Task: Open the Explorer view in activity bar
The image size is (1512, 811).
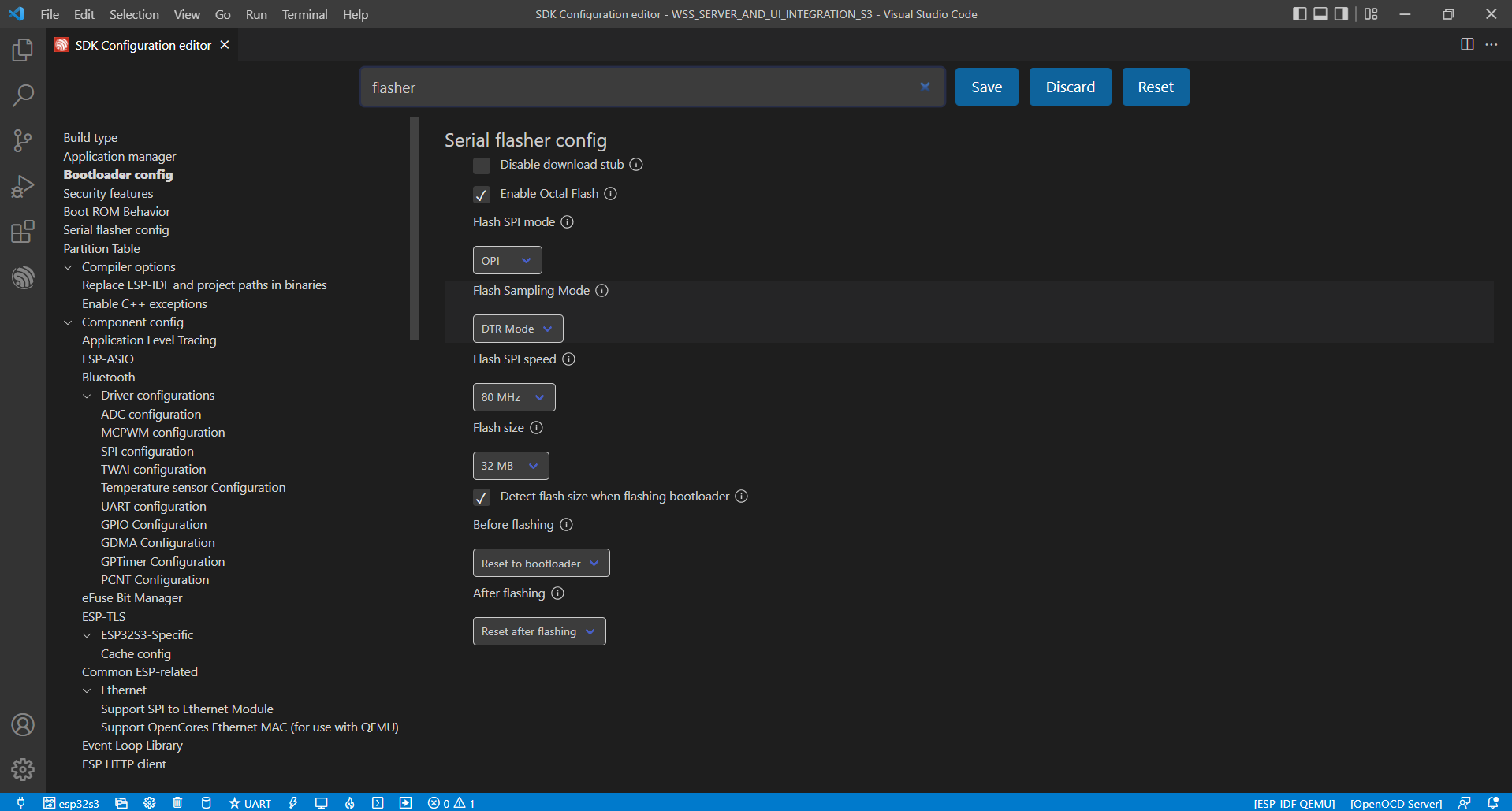Action: point(23,50)
